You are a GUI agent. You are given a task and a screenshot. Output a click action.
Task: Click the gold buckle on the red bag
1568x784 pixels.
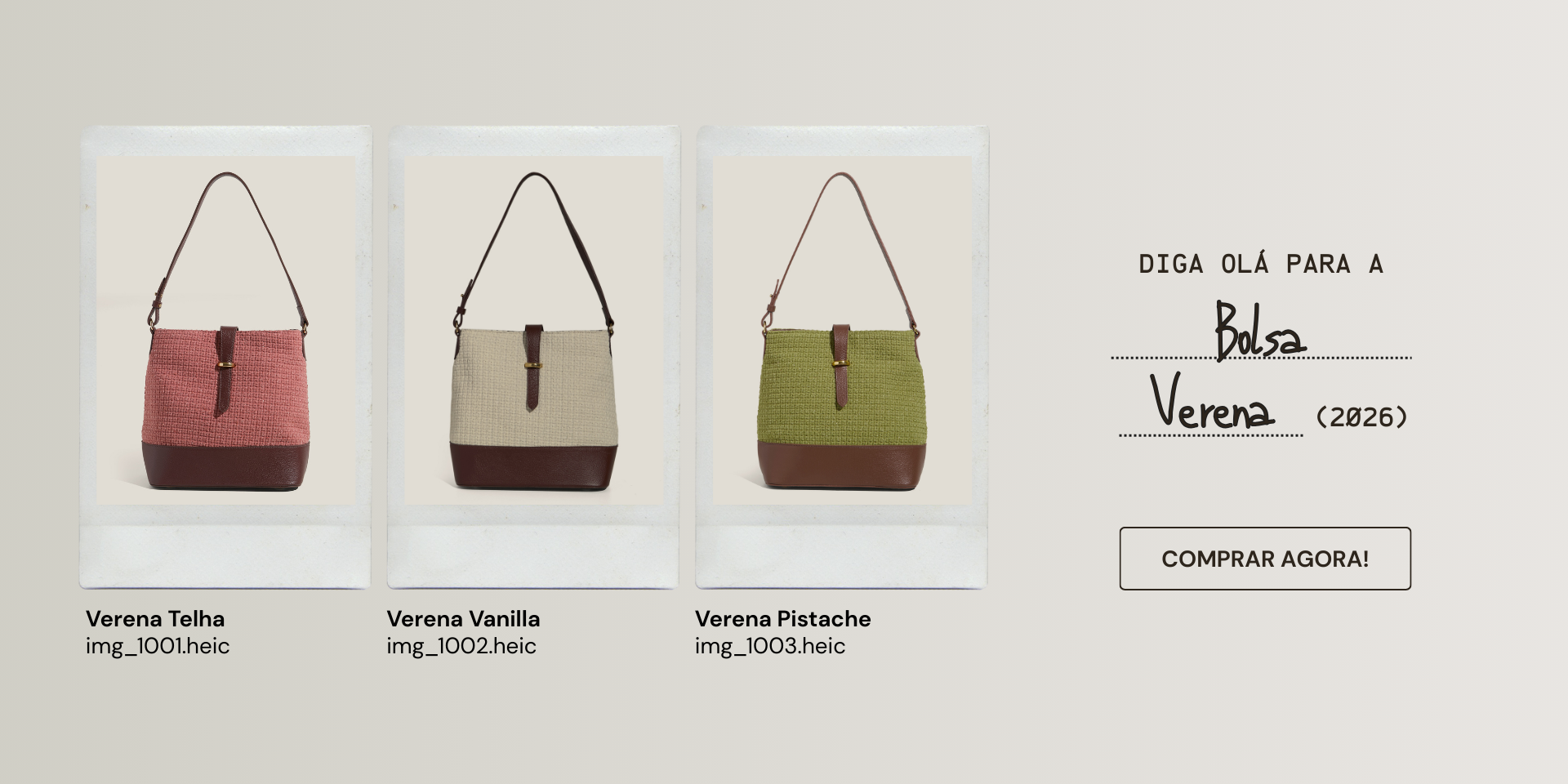[227, 365]
